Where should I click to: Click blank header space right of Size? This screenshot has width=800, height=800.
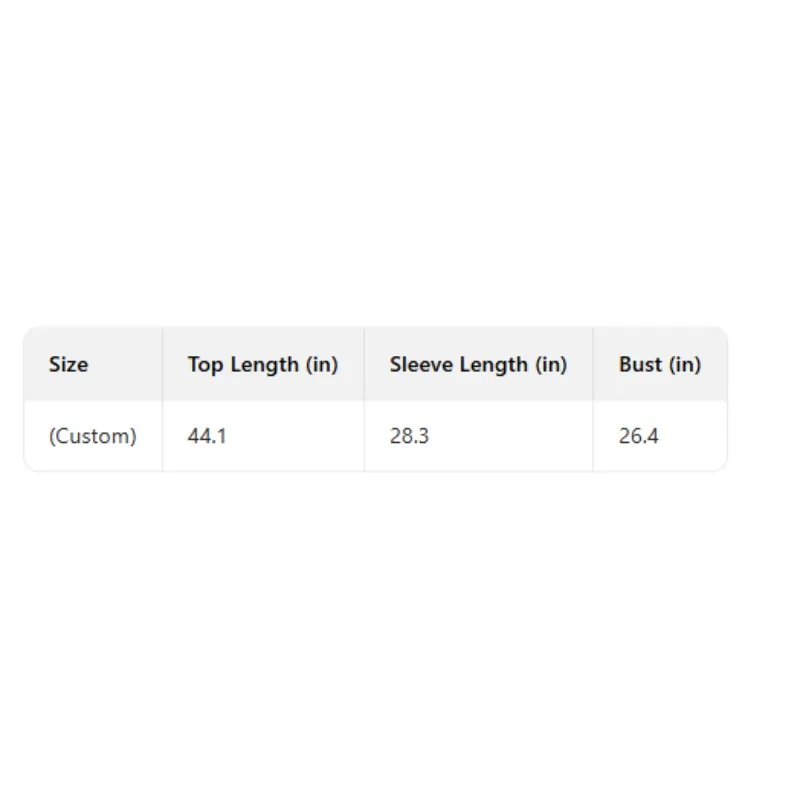click(125, 364)
